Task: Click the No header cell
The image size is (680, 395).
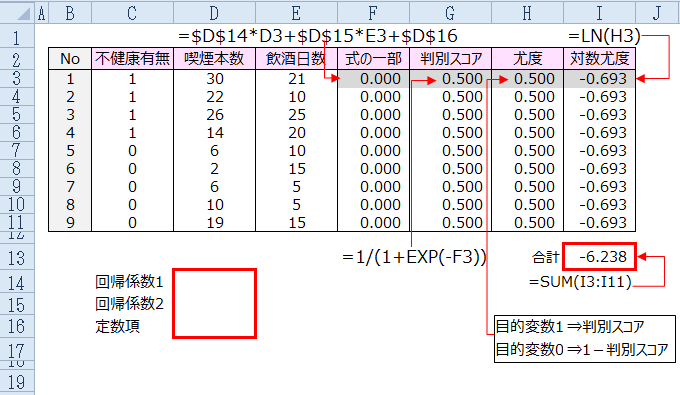Action: (x=70, y=59)
